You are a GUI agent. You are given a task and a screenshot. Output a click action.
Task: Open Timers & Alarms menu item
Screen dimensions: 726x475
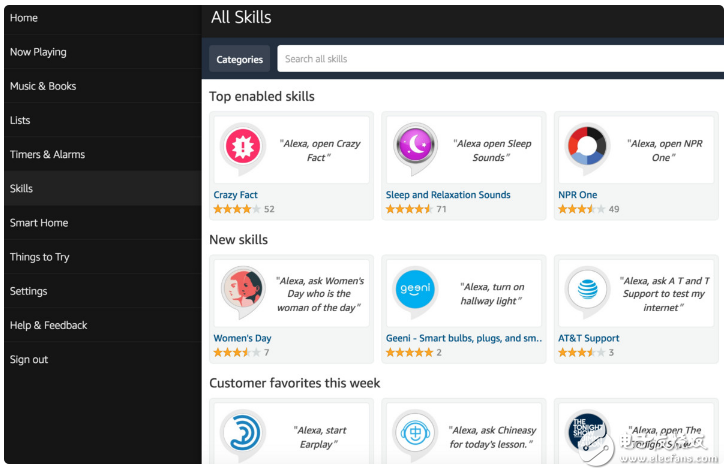(47, 155)
